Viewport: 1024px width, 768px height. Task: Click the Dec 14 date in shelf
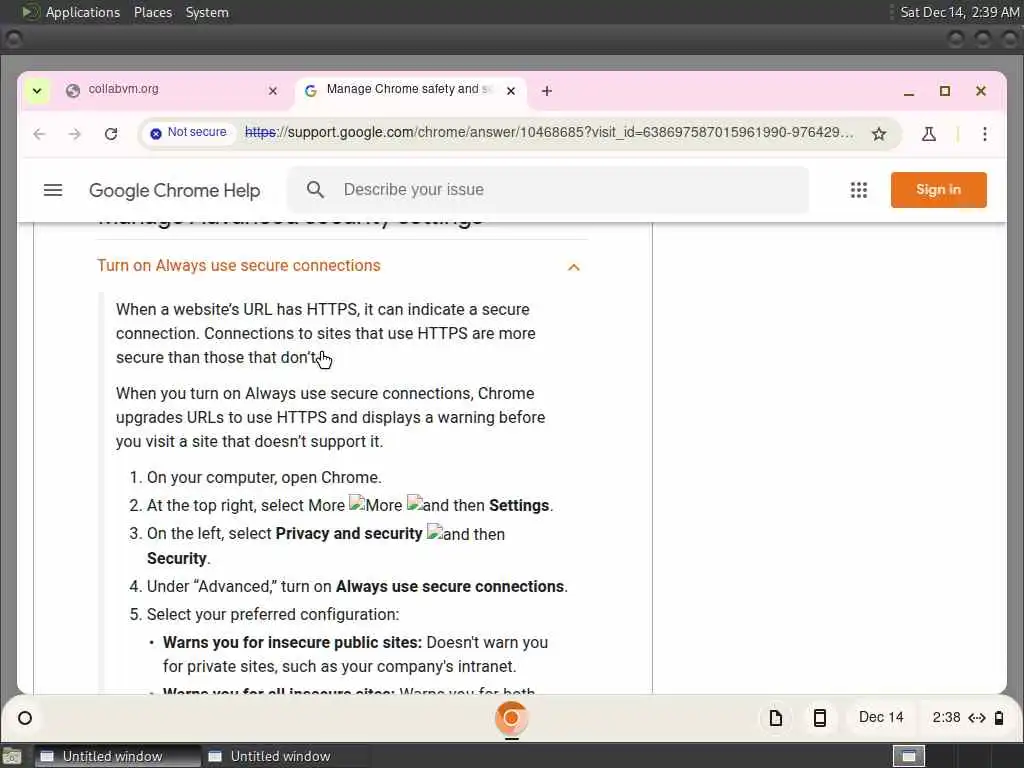click(881, 718)
